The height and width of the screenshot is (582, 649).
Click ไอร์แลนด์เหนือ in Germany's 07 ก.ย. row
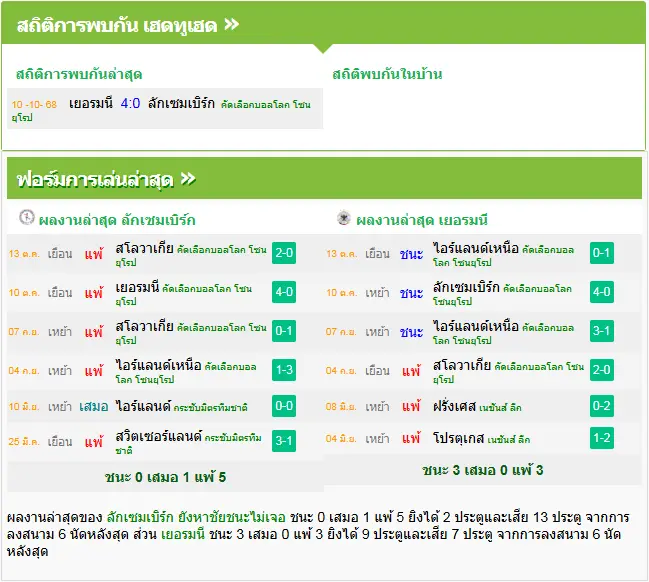pyautogui.click(x=476, y=326)
